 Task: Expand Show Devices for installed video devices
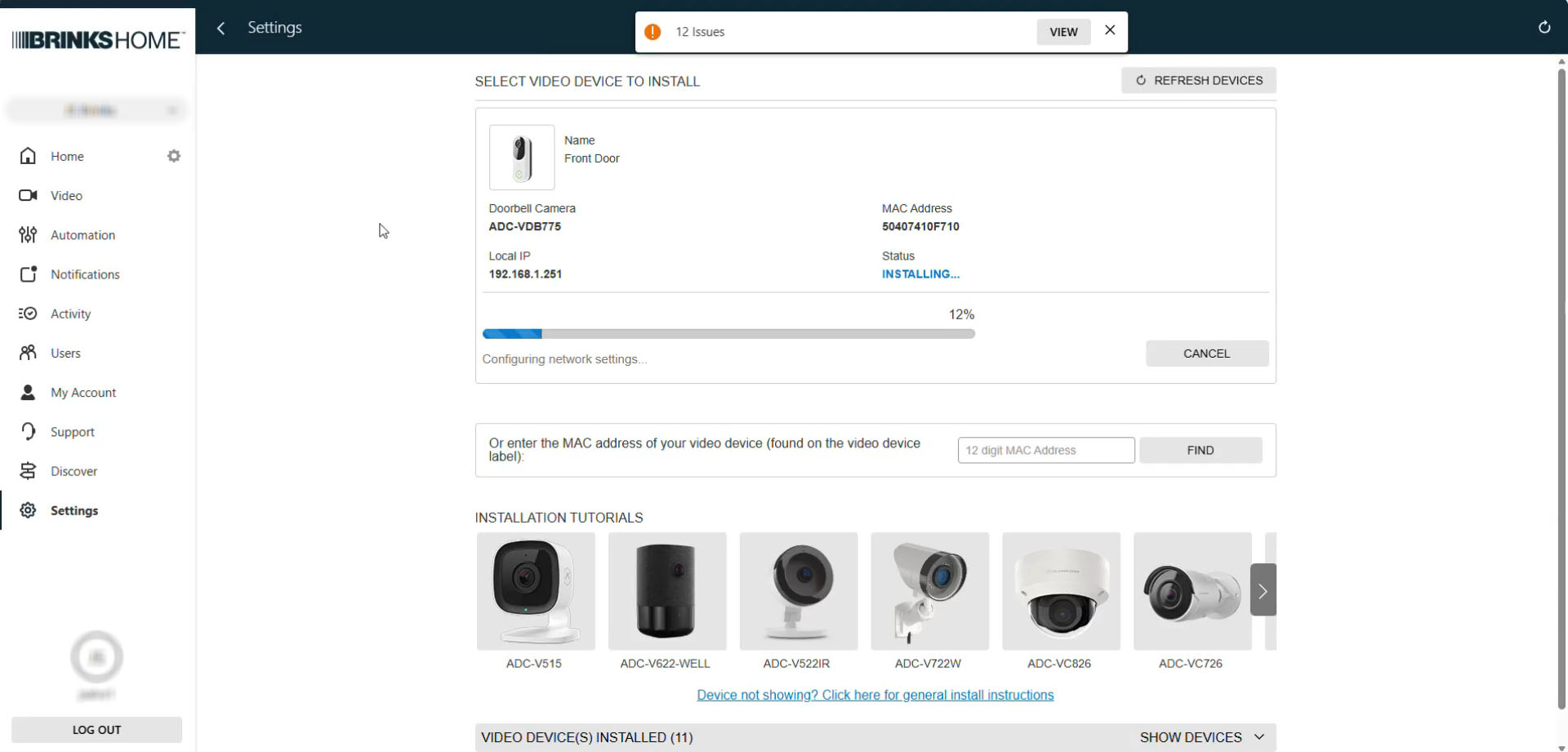pyautogui.click(x=1202, y=737)
